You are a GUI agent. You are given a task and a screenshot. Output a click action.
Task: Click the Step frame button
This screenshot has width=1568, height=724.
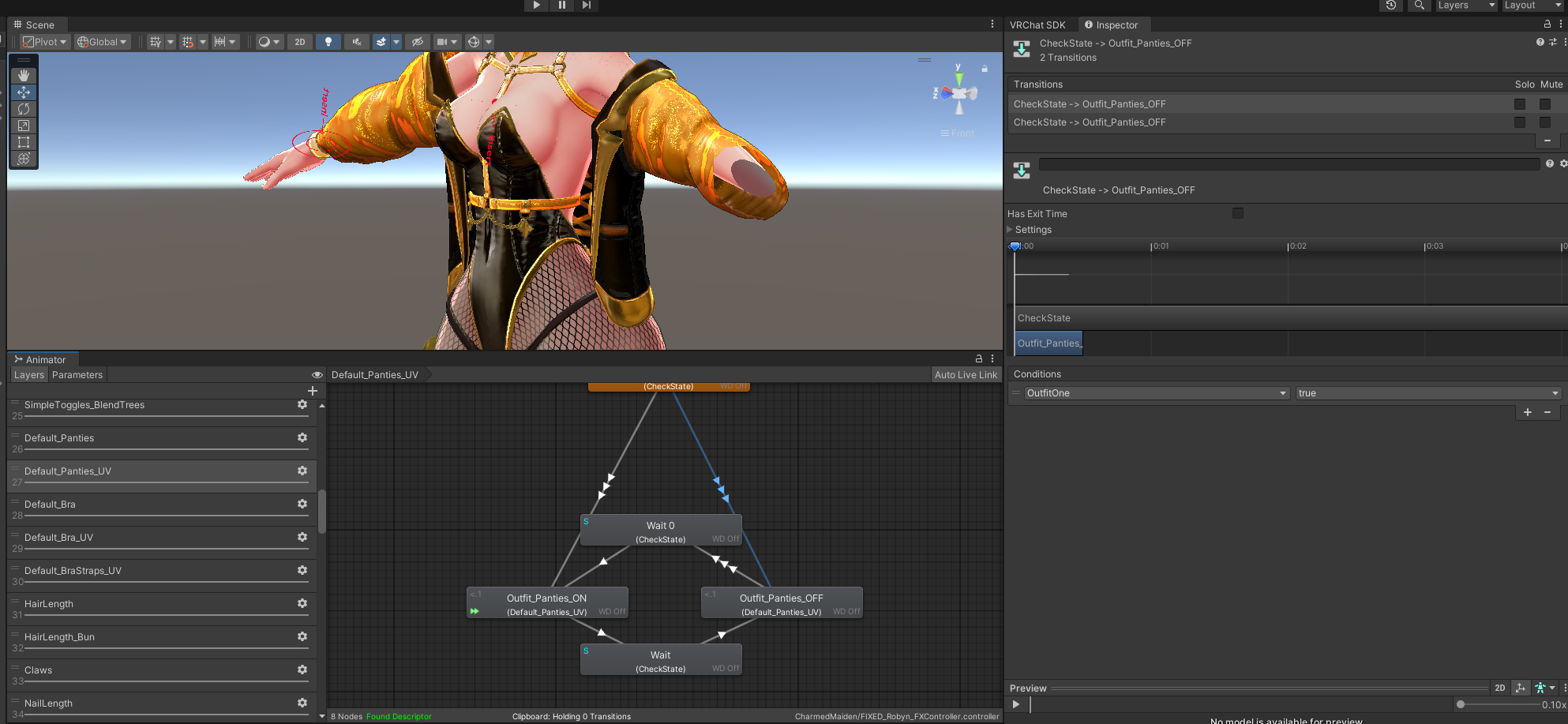pos(587,6)
